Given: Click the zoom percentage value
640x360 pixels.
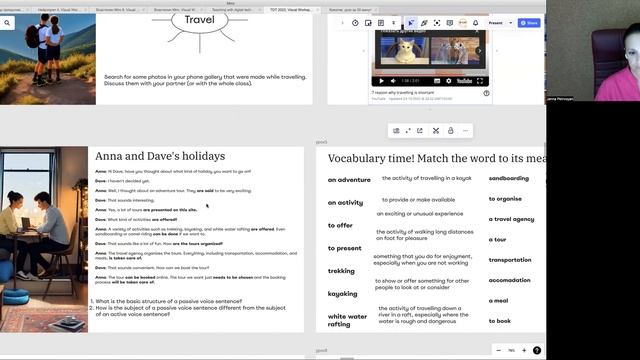Looking at the screenshot, I should pos(511,350).
